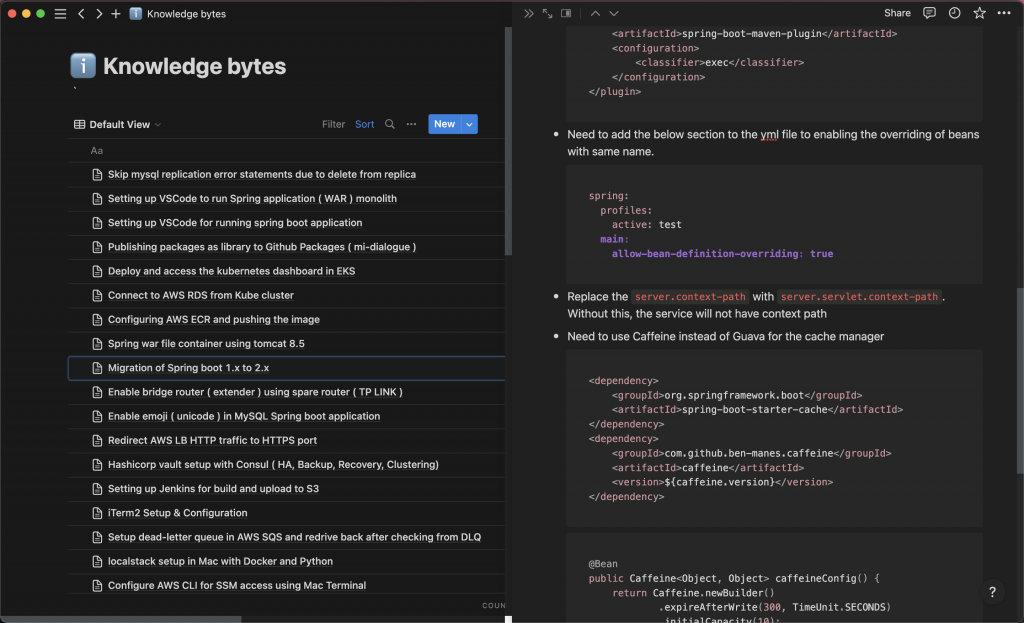1024x623 pixels.
Task: Go to next page down chevron
Action: point(614,13)
